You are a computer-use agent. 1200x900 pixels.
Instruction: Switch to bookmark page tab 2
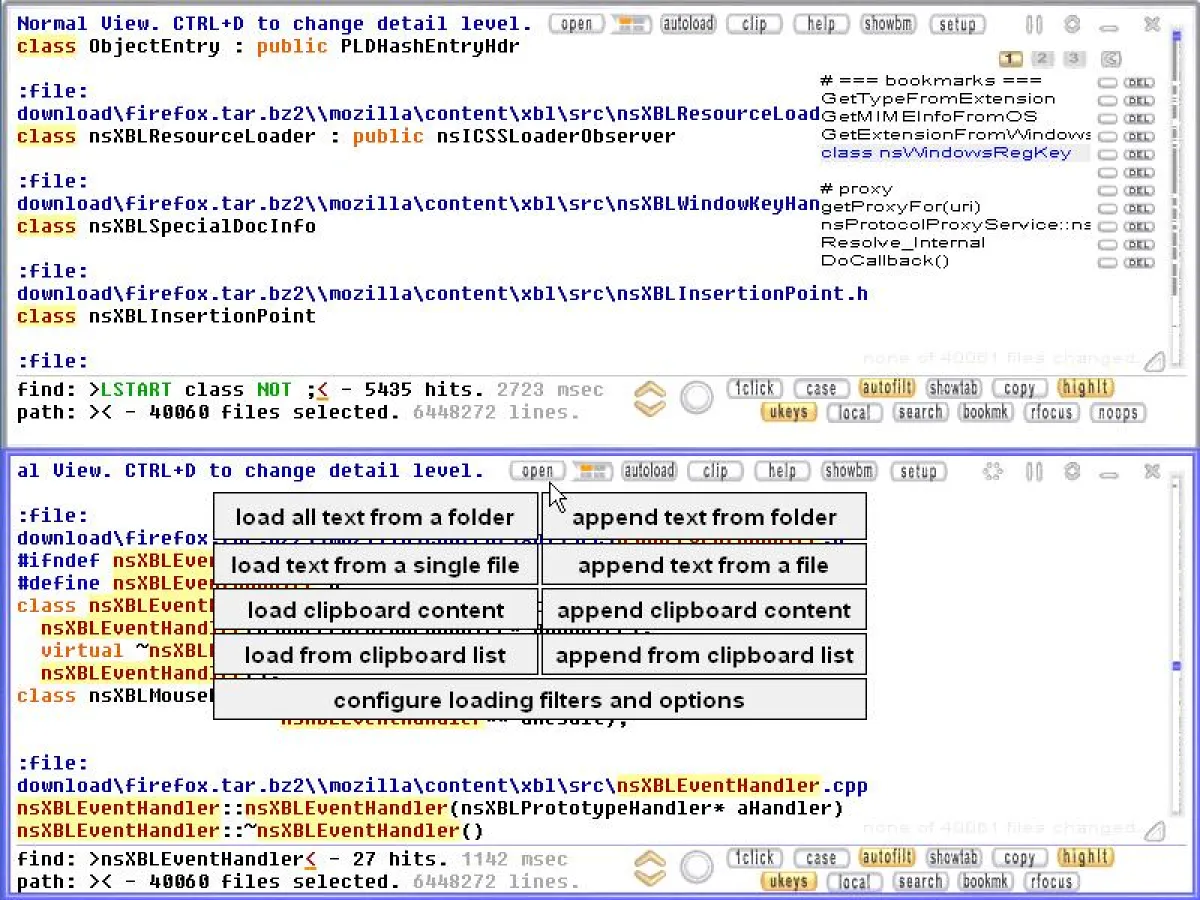[x=1042, y=59]
